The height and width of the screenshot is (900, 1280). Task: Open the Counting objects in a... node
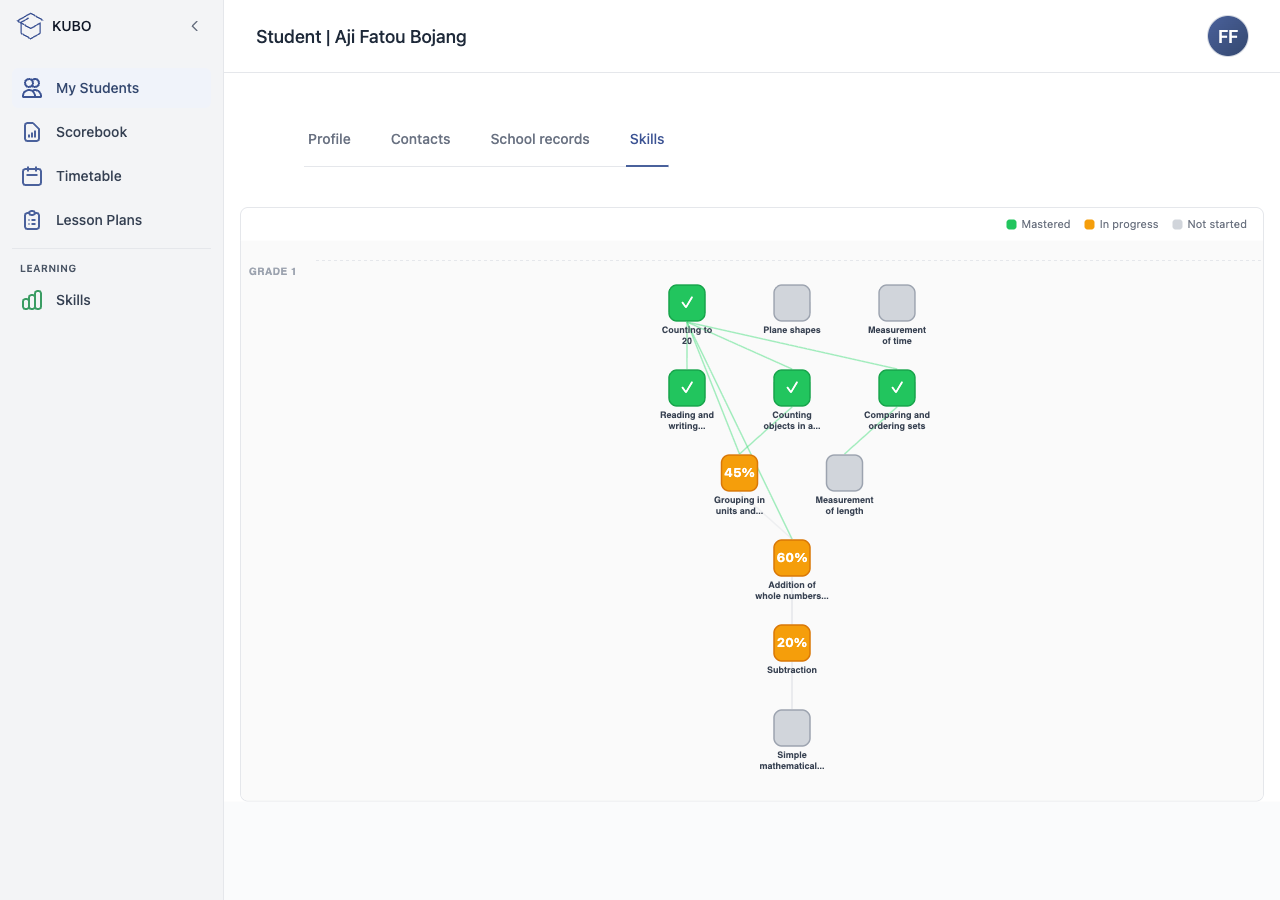click(792, 388)
